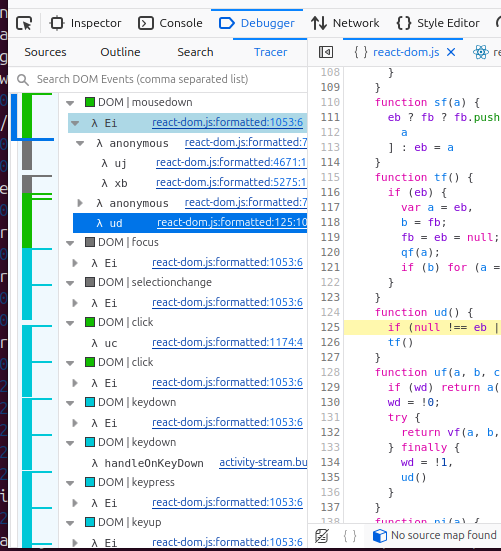The height and width of the screenshot is (551, 501).
Task: Collapse the highlighted Ei call under mousedown
Action: [75, 123]
